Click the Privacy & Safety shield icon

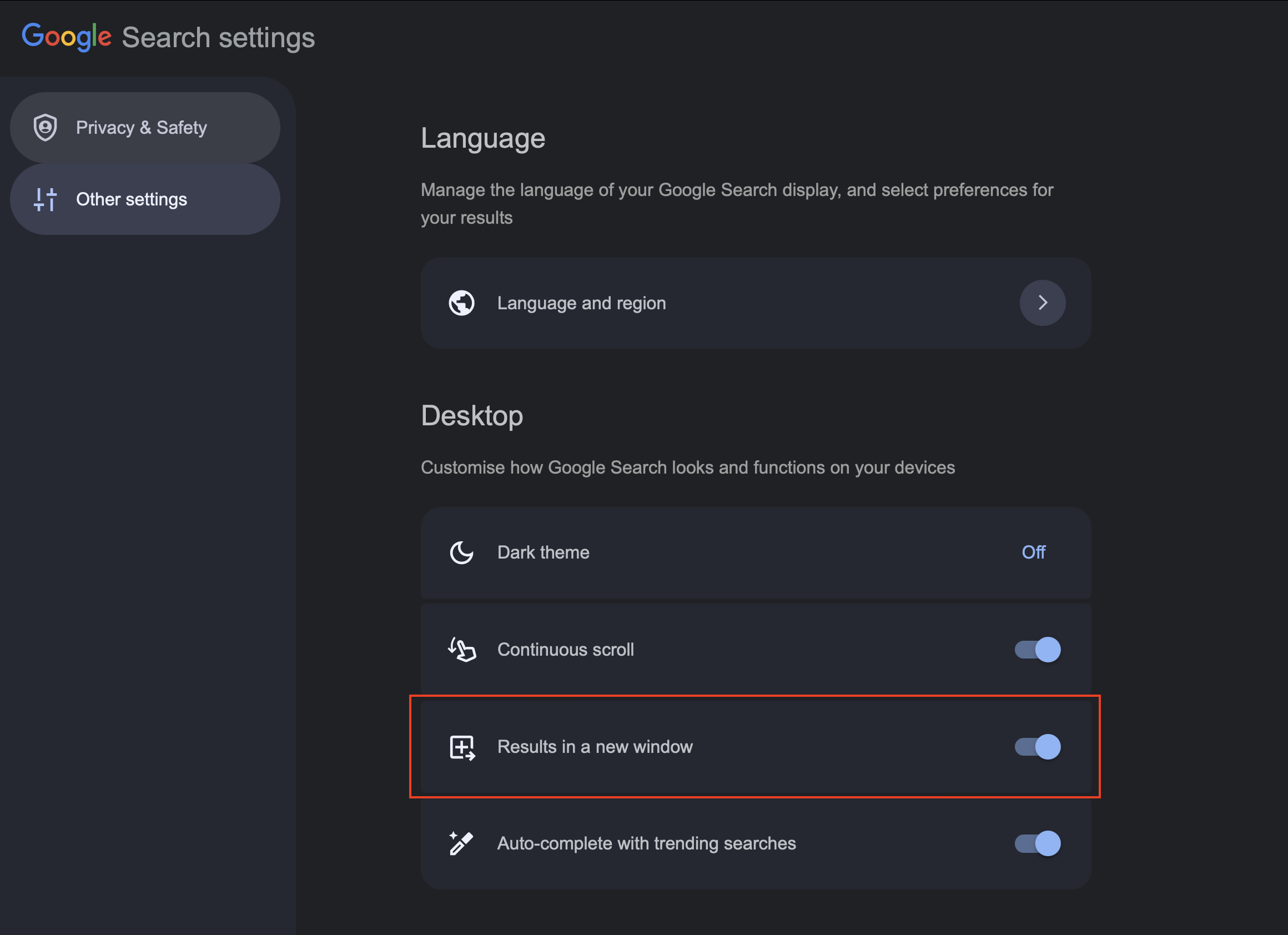[x=45, y=127]
